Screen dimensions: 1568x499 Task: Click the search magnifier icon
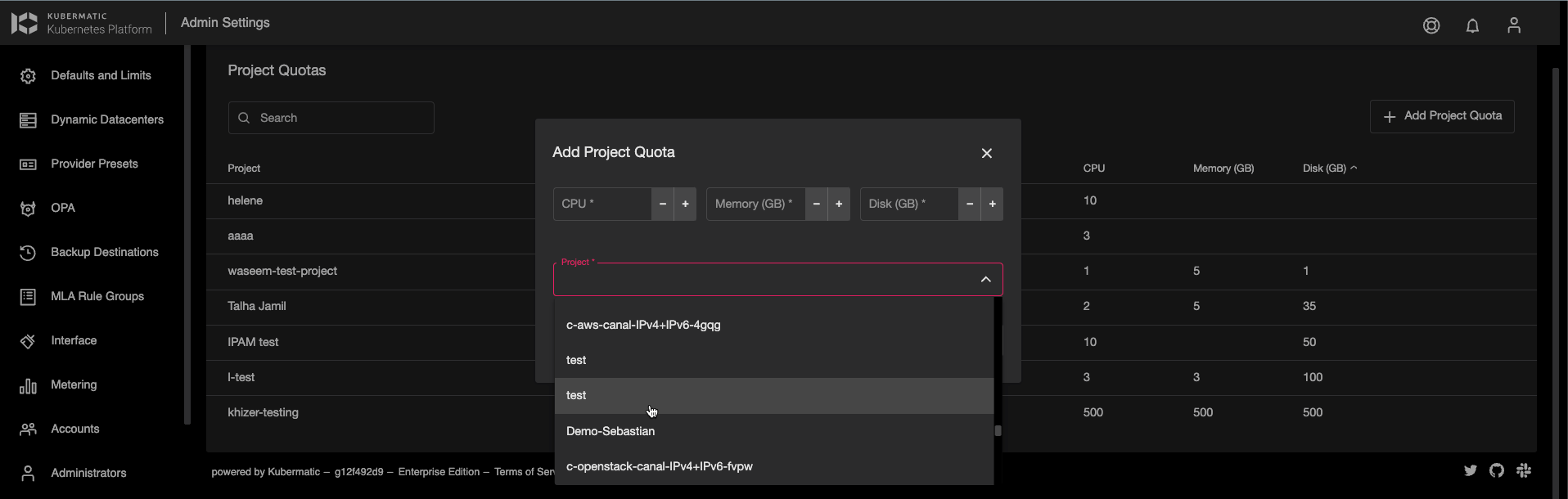[x=244, y=118]
